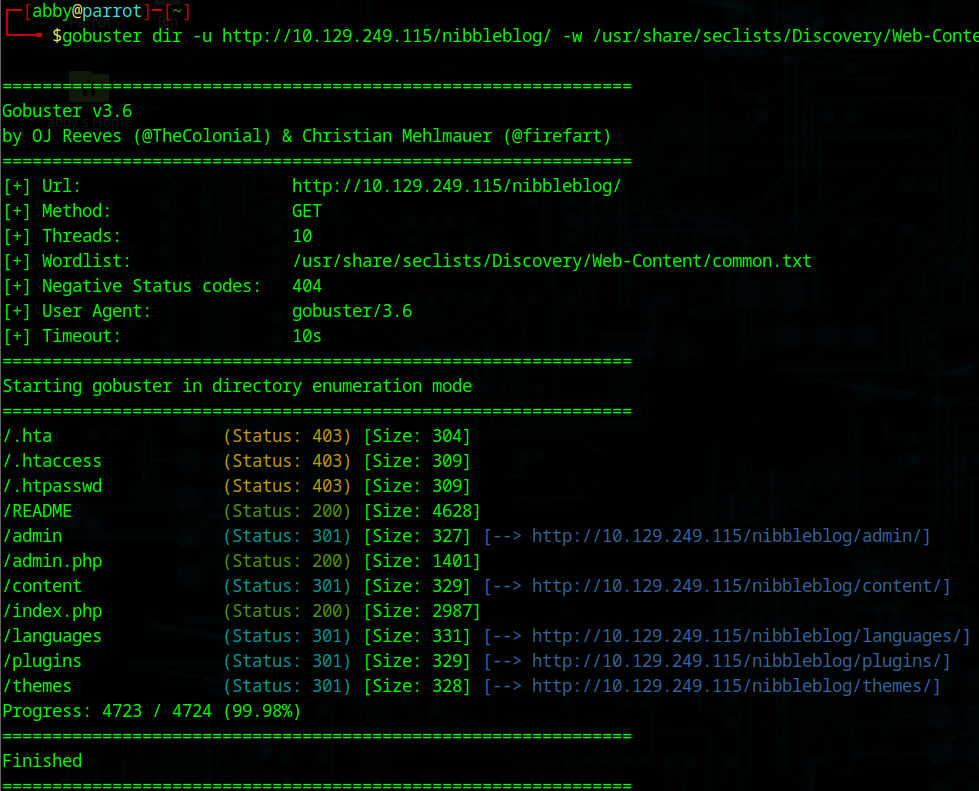This screenshot has height=791, width=979.
Task: Click the Gobuster v3.6 version text
Action: [66, 111]
